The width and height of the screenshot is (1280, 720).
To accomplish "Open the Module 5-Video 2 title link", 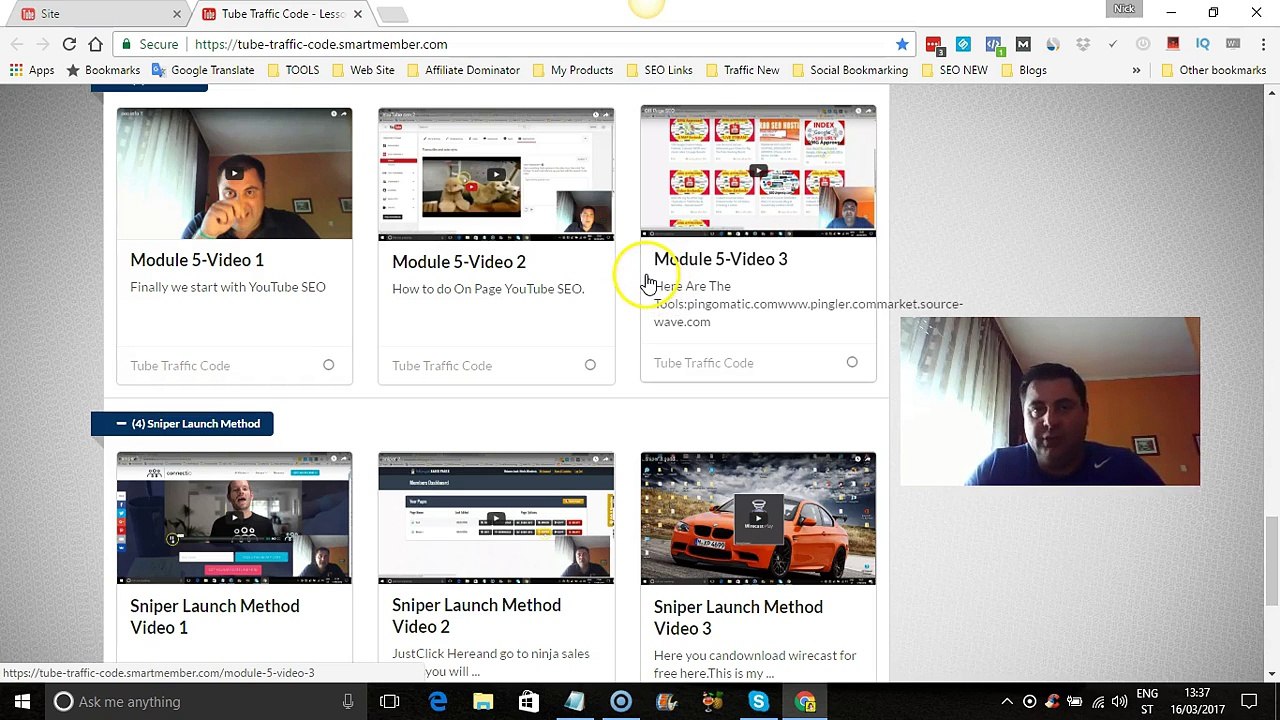I will 459,262.
